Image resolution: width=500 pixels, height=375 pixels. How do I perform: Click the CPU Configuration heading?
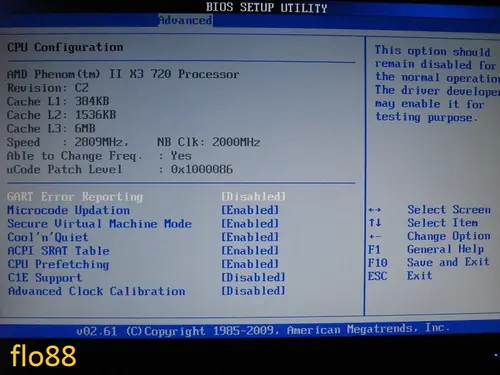click(x=65, y=47)
